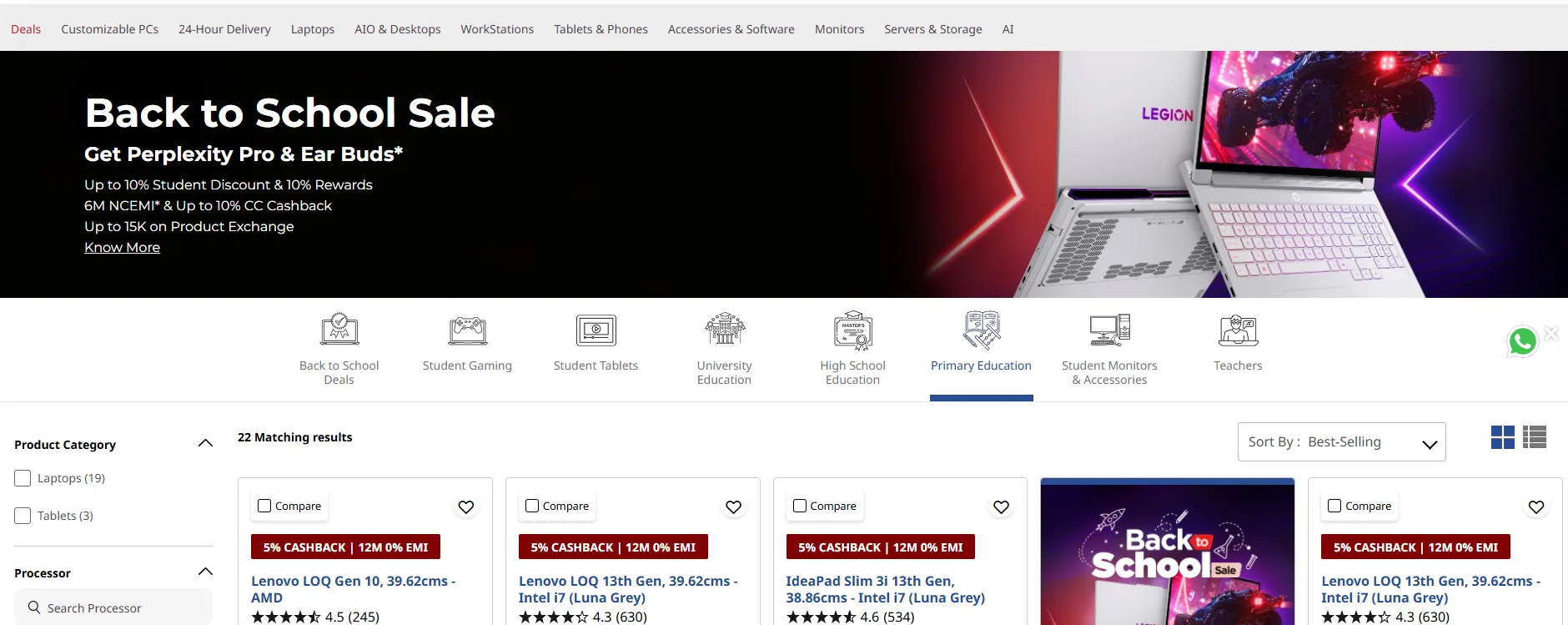
Task: Check Compare for Lenovo LOQ Gen 10 AMD
Action: 264,506
